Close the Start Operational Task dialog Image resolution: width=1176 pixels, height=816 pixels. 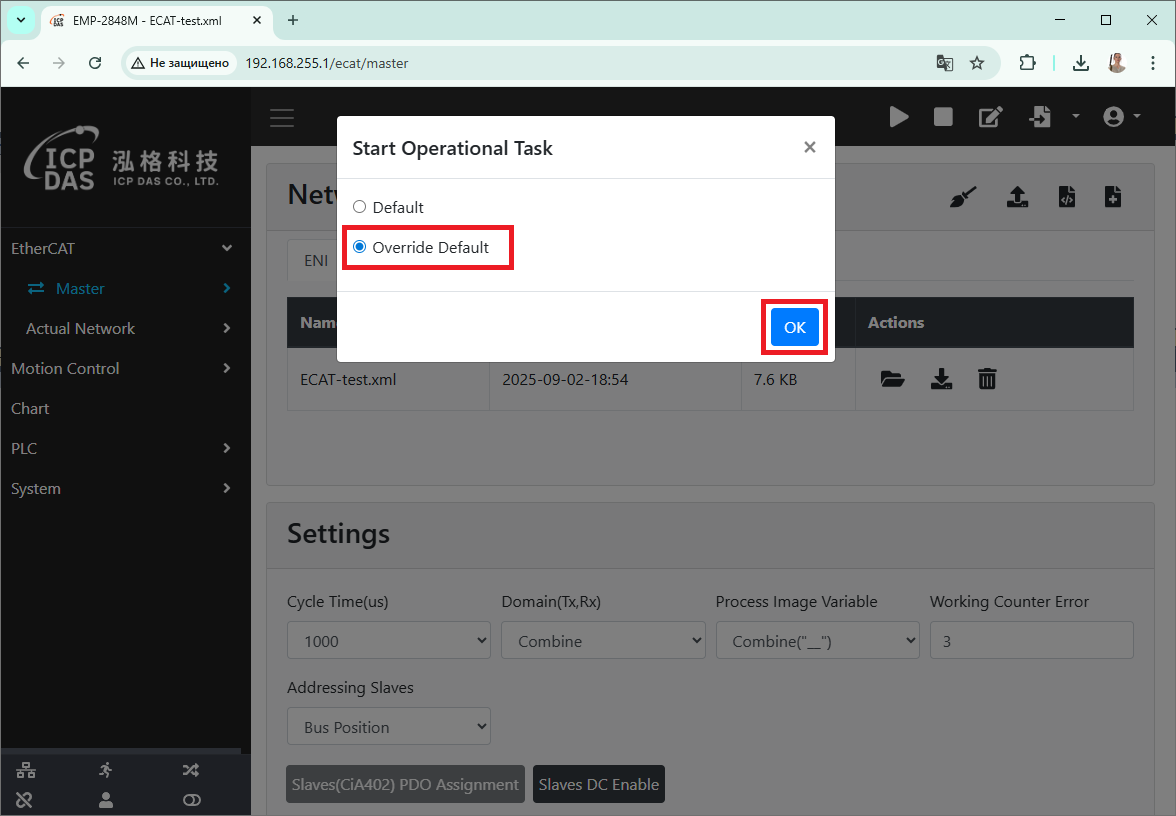pos(809,148)
